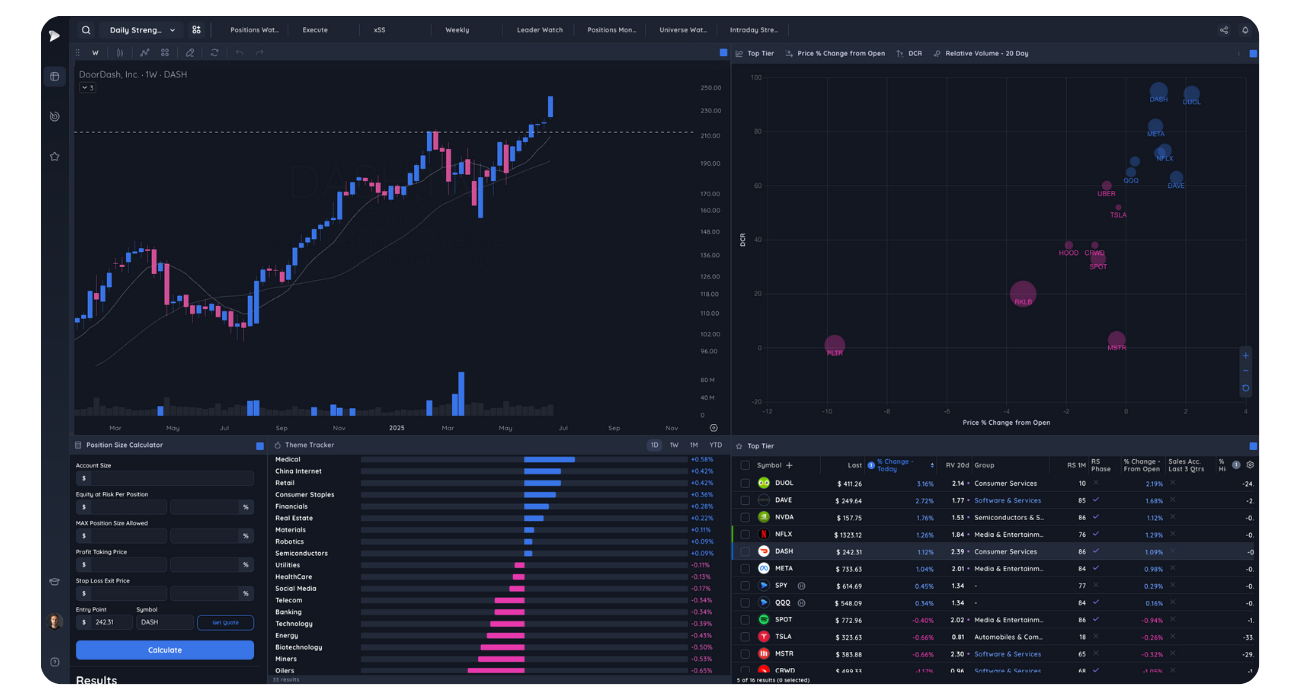The width and height of the screenshot is (1300, 700).
Task: Change the DCR Y axis selector
Action: coord(910,53)
